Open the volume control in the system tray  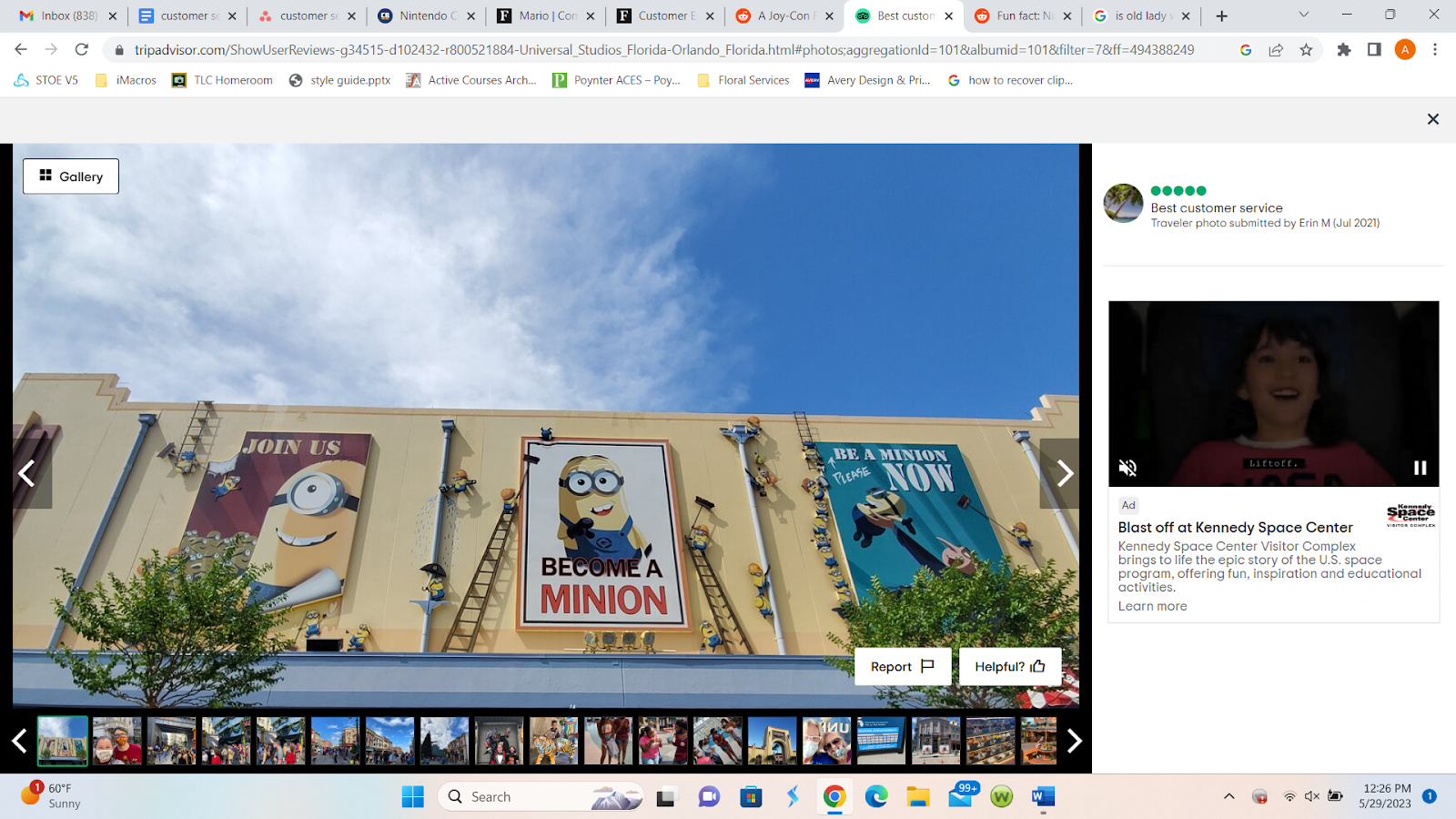click(x=1311, y=796)
